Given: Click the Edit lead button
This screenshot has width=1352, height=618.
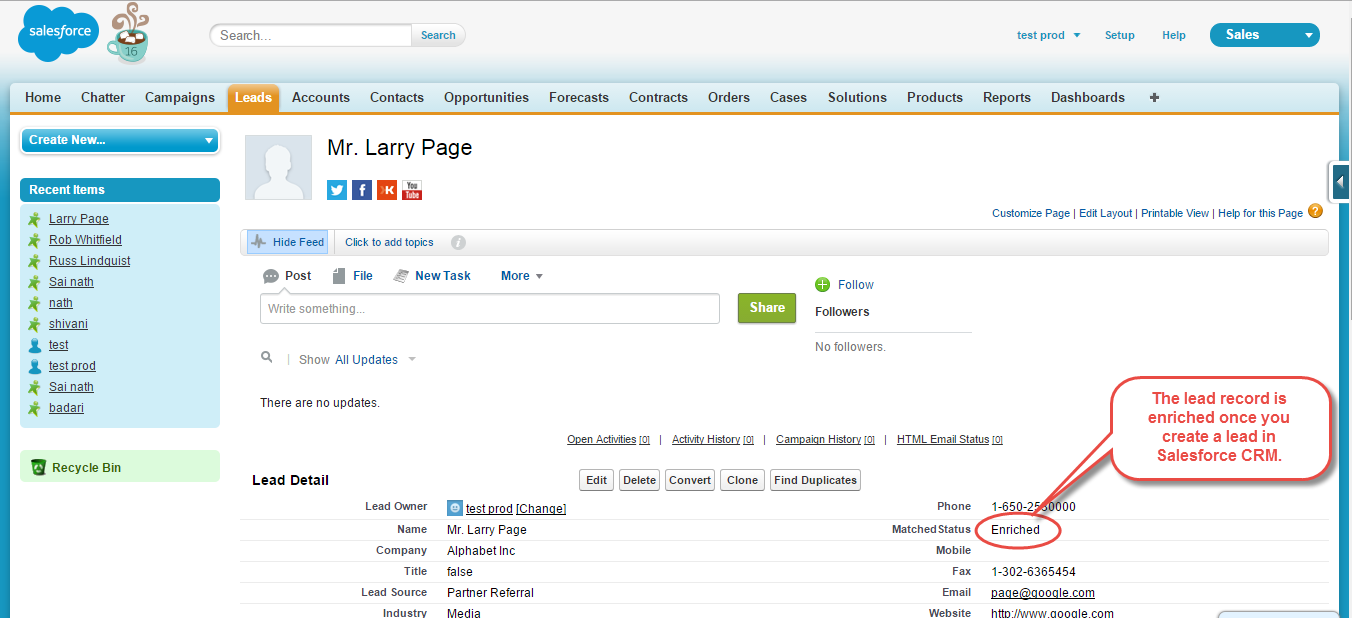Looking at the screenshot, I should (597, 480).
